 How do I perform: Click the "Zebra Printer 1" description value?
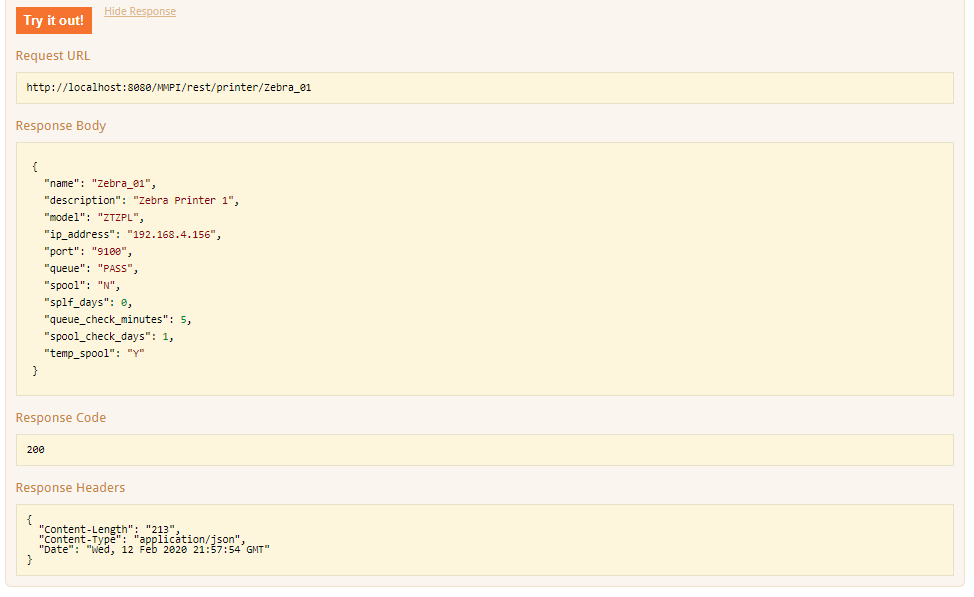click(183, 200)
